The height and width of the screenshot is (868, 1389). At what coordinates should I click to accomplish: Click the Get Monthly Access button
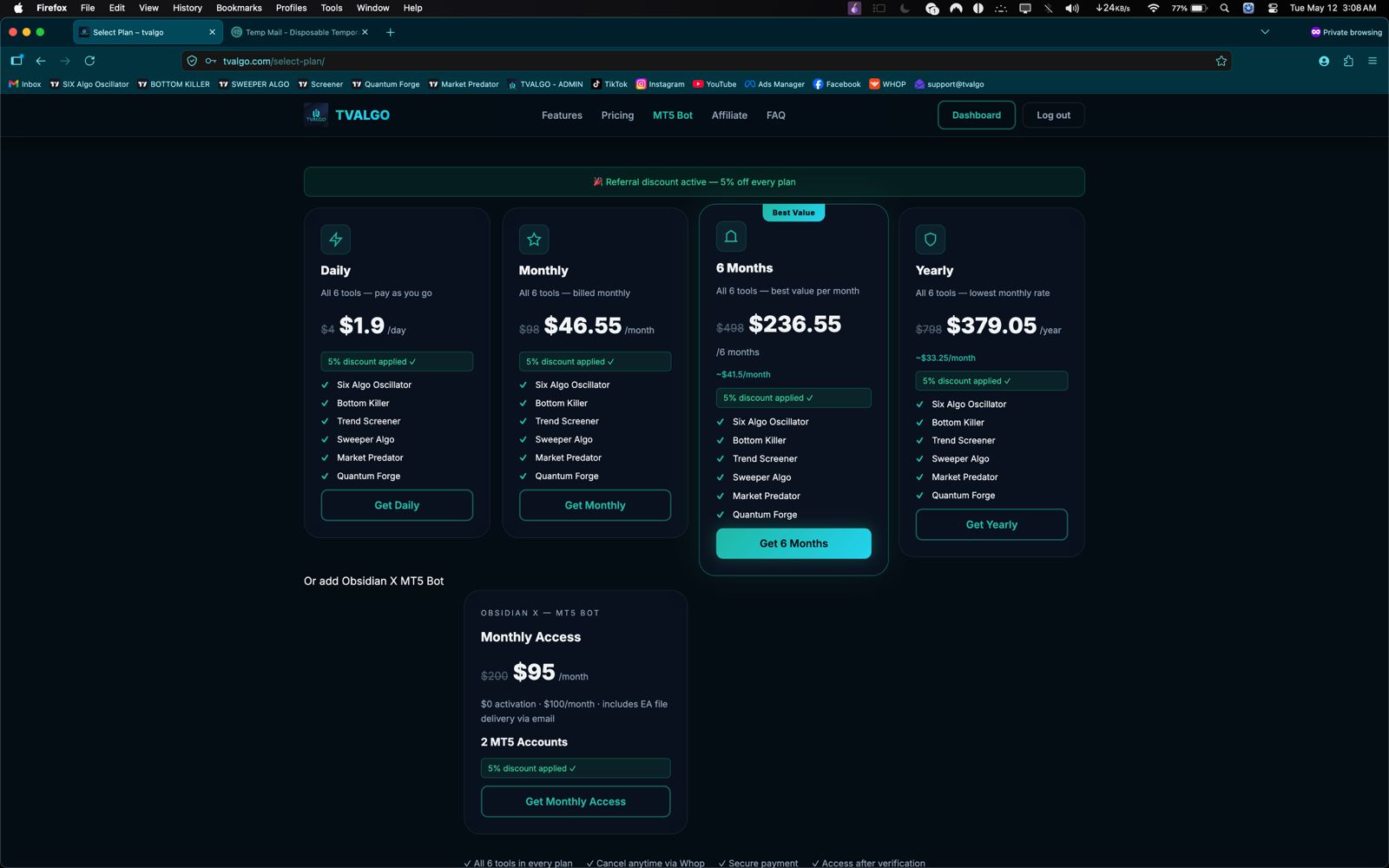576,801
